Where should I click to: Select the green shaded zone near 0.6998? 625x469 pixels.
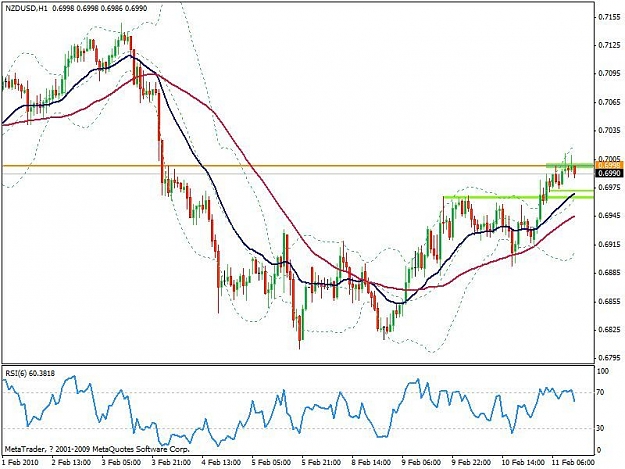(570, 165)
